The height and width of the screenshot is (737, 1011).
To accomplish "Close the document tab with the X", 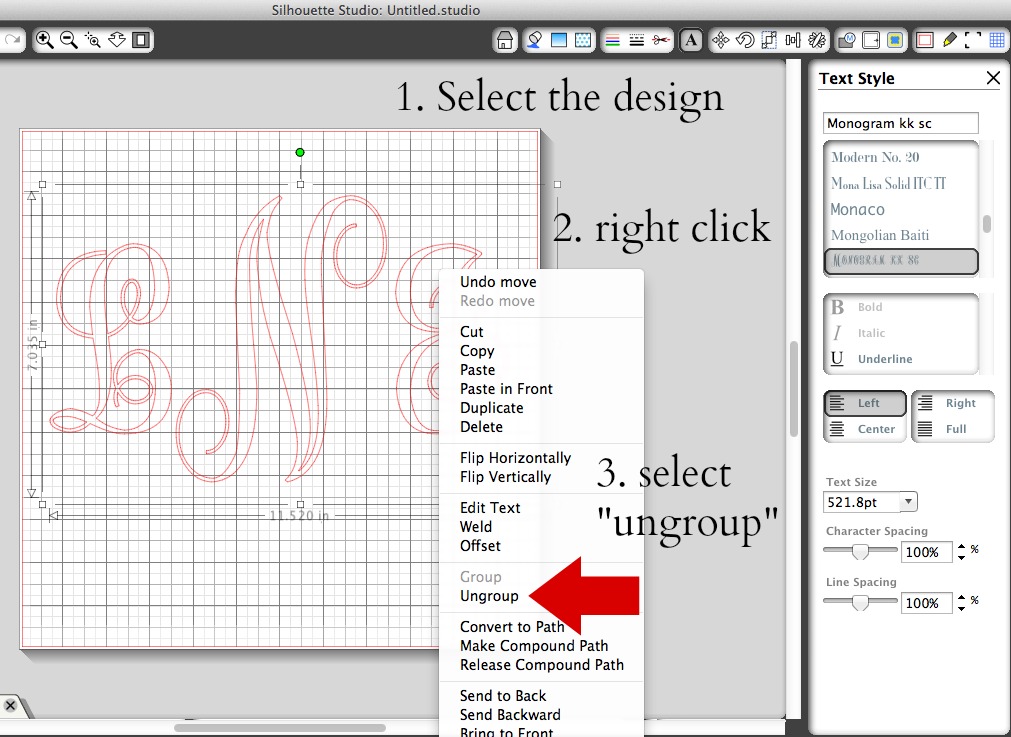I will tap(10, 705).
